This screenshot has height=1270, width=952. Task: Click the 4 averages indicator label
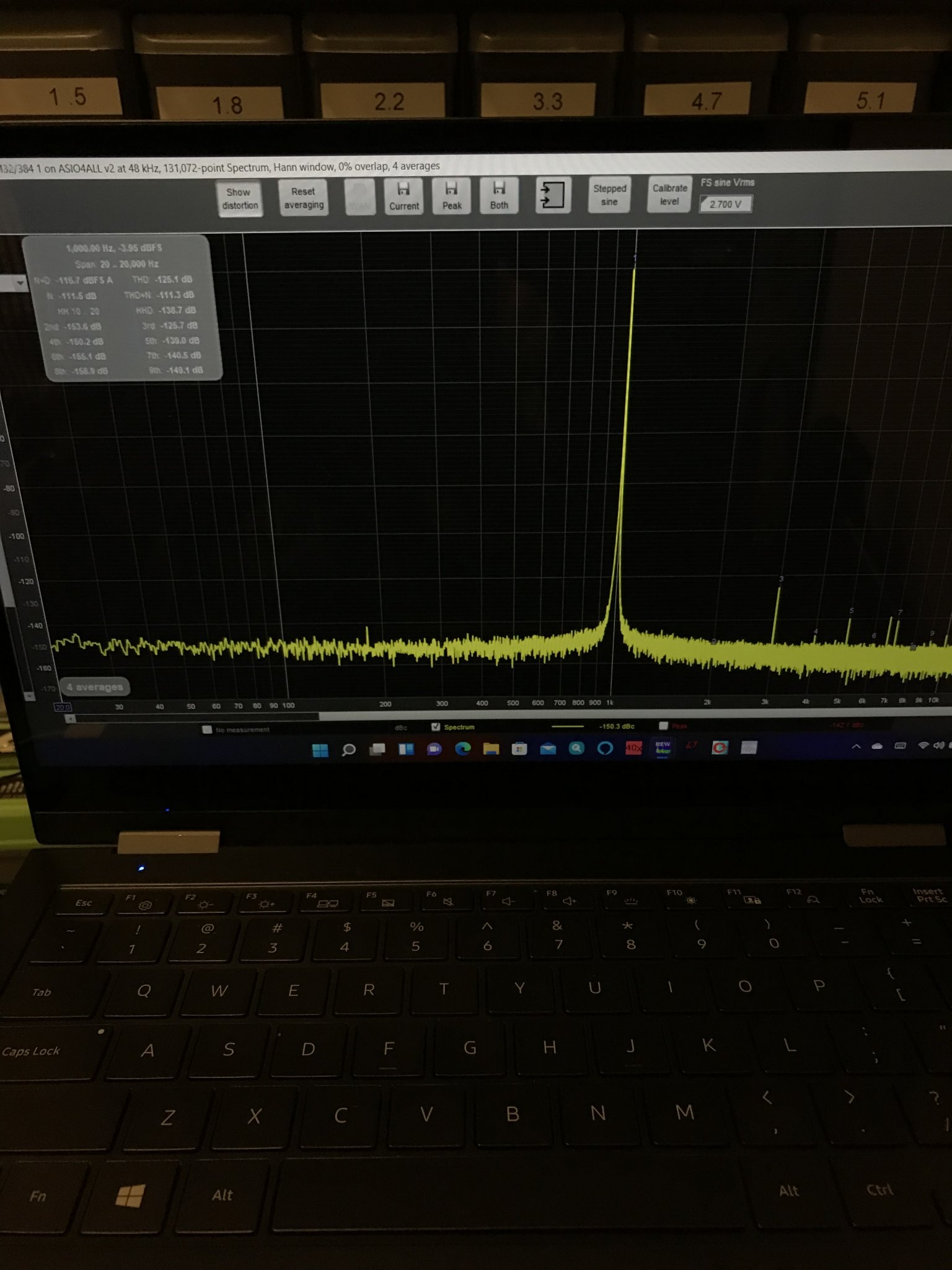(x=95, y=687)
